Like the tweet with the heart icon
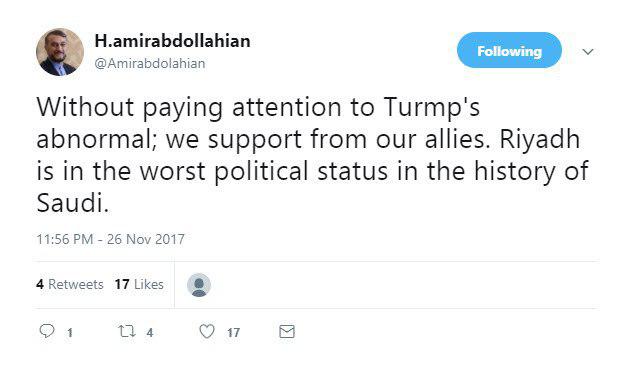632x367 pixels. tap(207, 332)
